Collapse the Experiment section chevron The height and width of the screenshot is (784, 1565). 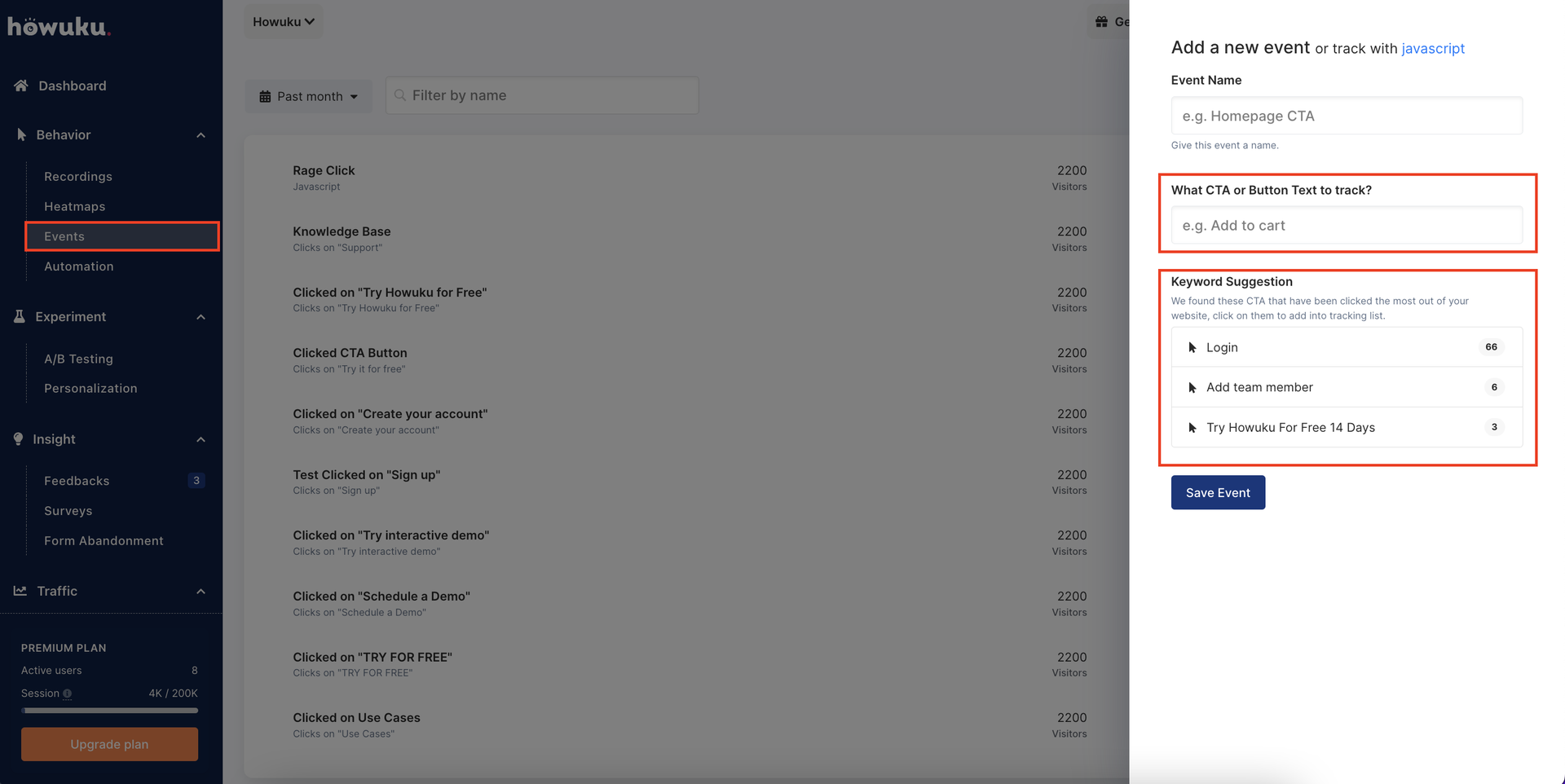click(201, 317)
